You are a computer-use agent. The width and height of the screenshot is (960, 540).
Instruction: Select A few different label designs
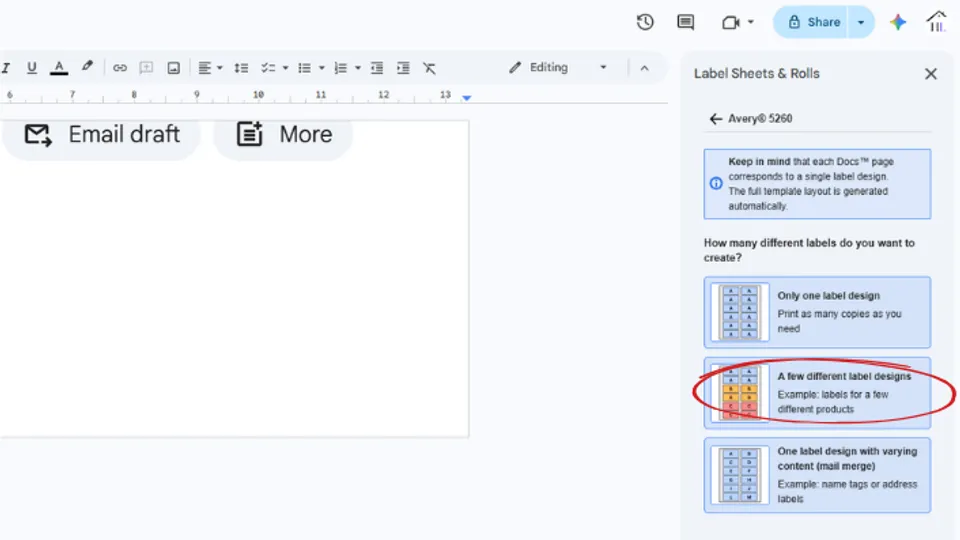[x=817, y=393]
